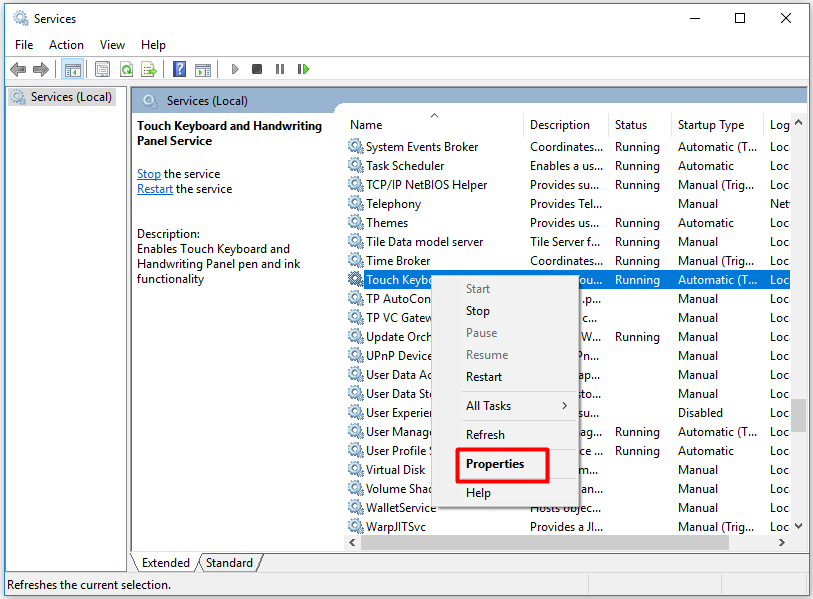Toggle the Show/Hide Console Tree icon

point(73,69)
